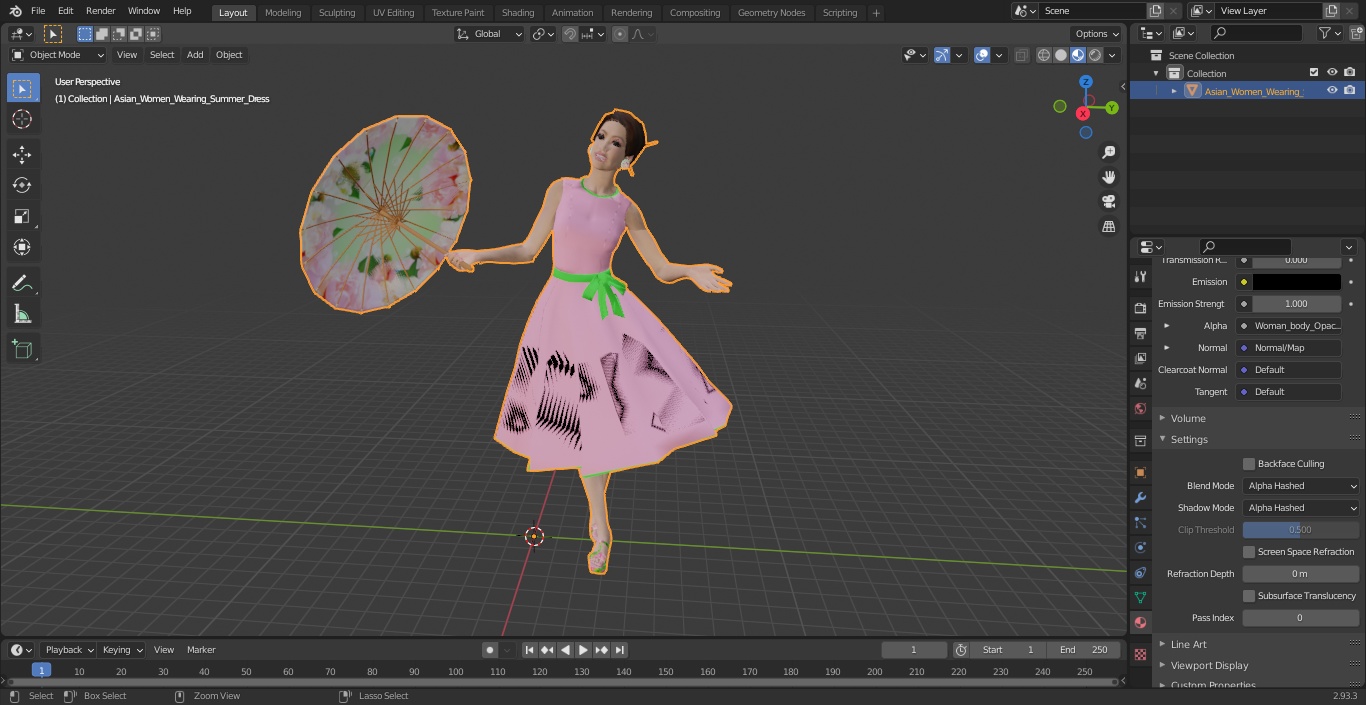Open the timeline Playback popover
The image size is (1366, 705).
pos(68,650)
